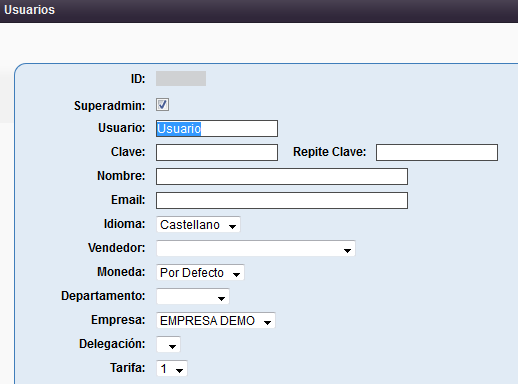The height and width of the screenshot is (384, 518).
Task: Click the Delegación label
Action: [112, 344]
